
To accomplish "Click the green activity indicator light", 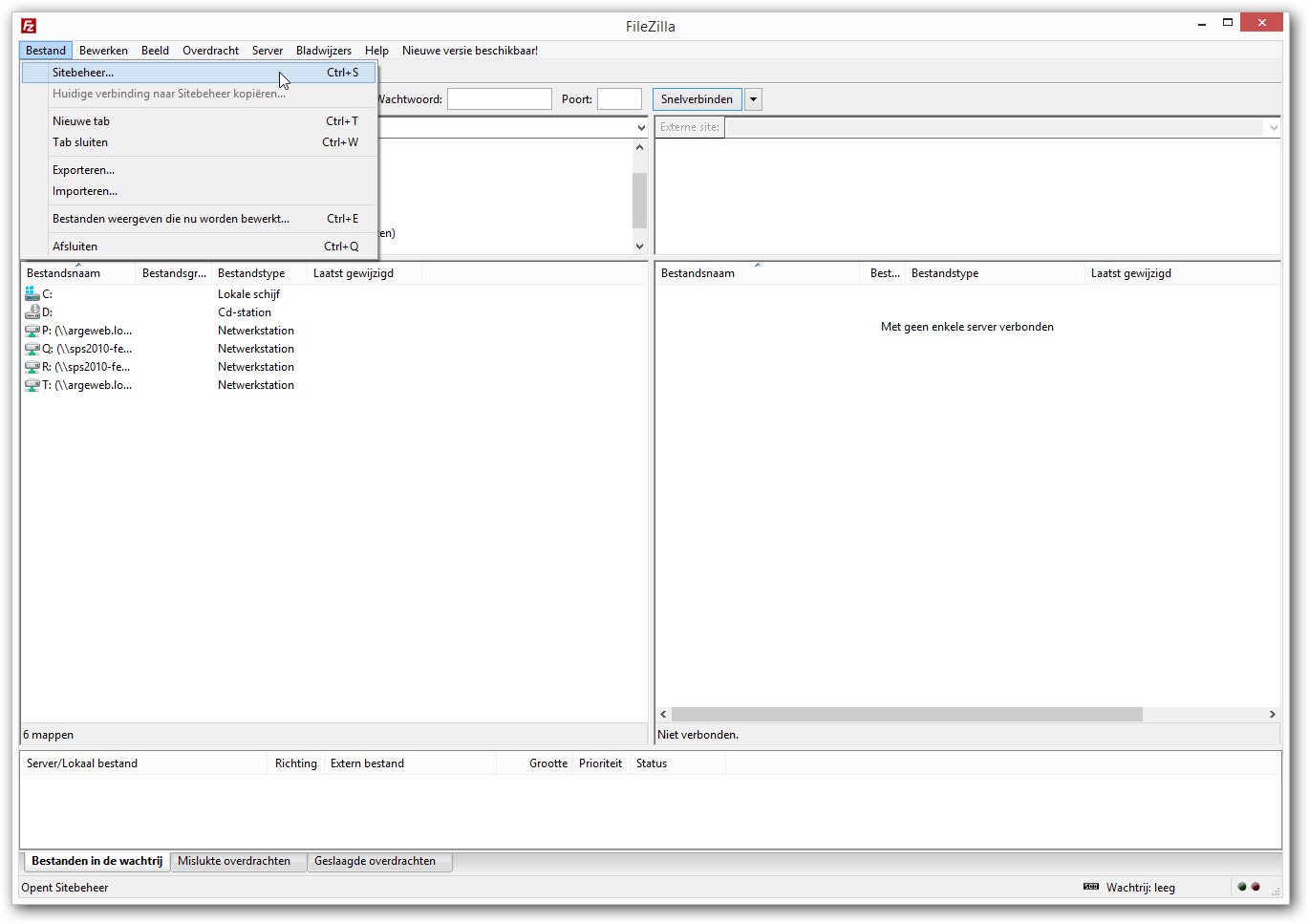I will pos(1242,887).
